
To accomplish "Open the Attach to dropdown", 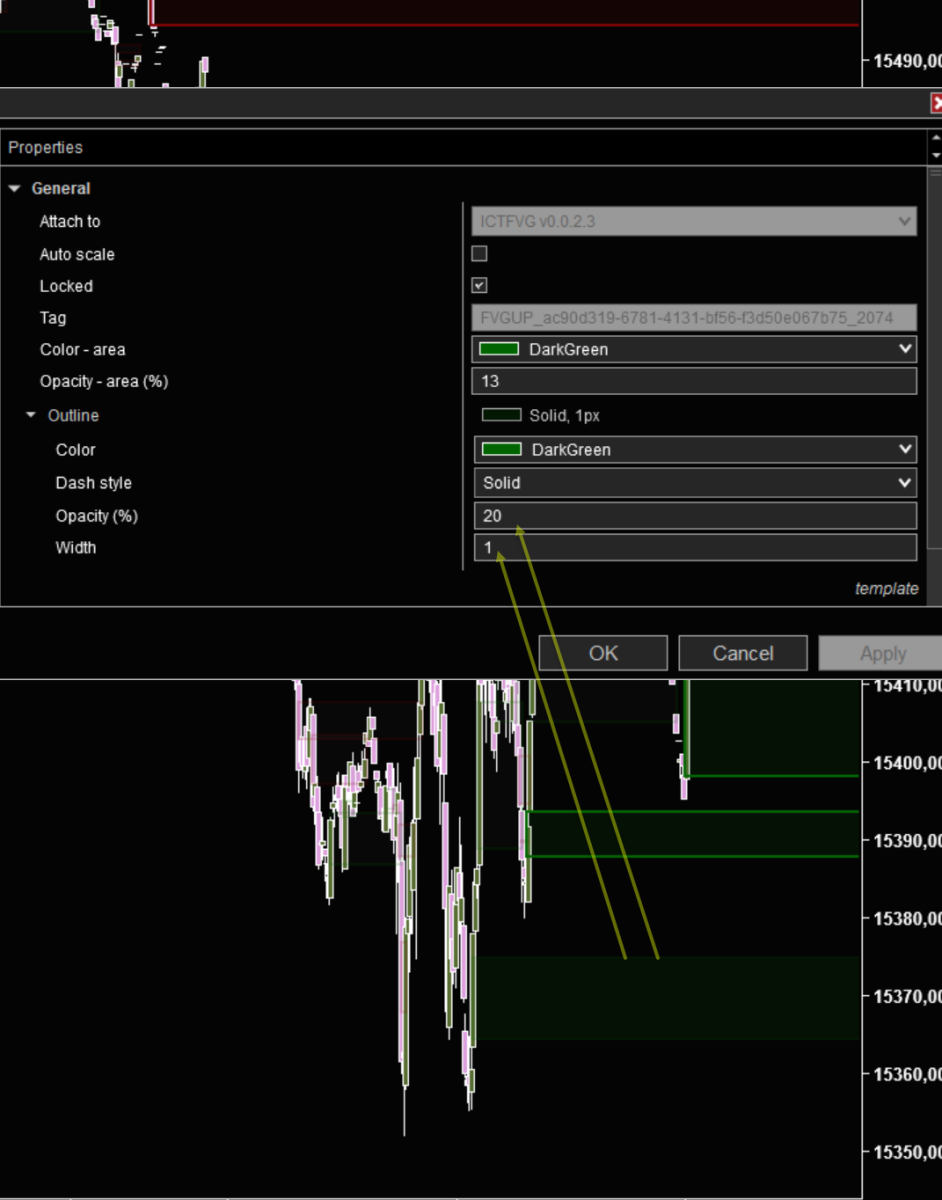I will (x=694, y=221).
